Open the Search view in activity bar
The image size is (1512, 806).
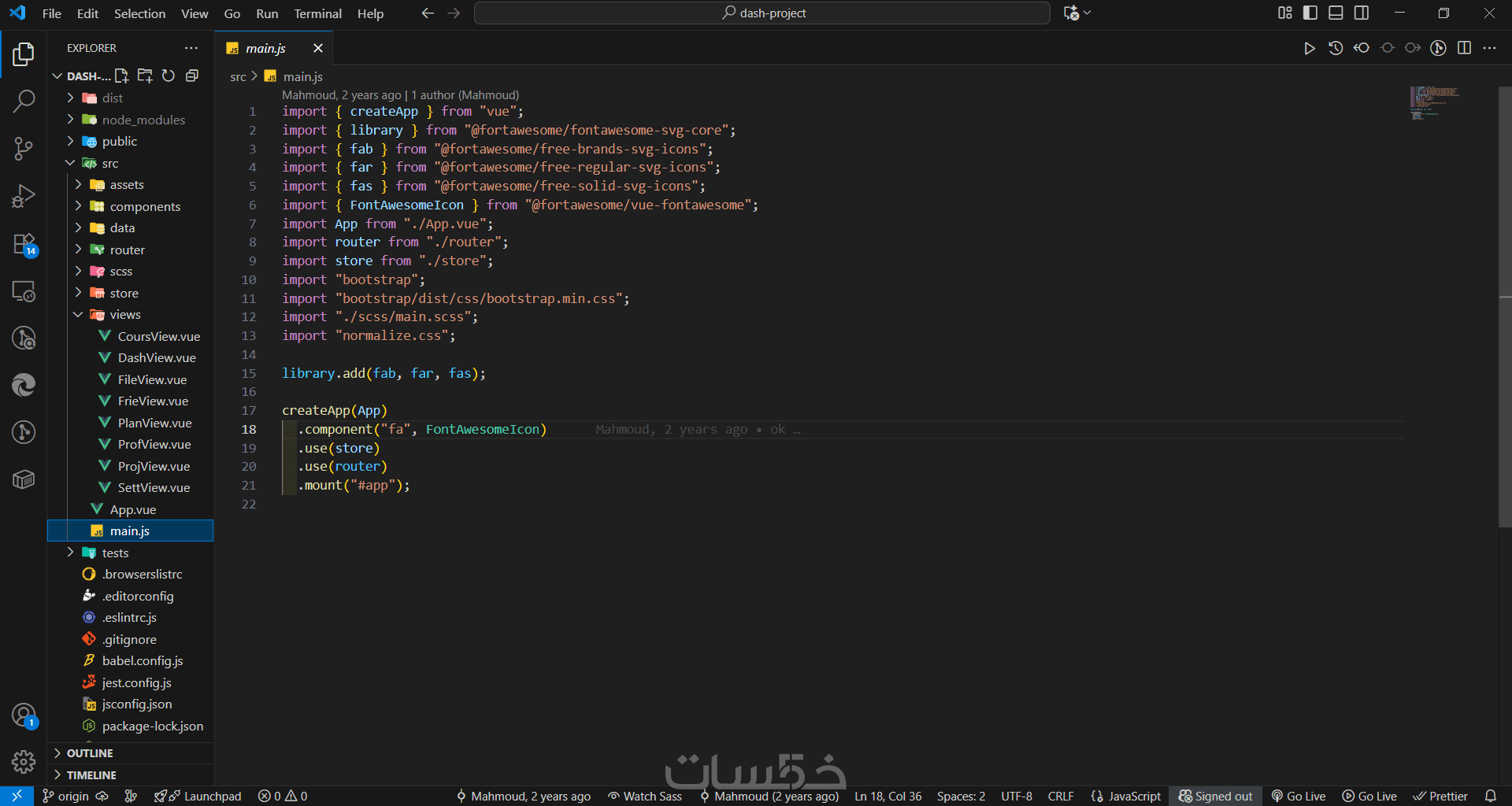point(24,101)
